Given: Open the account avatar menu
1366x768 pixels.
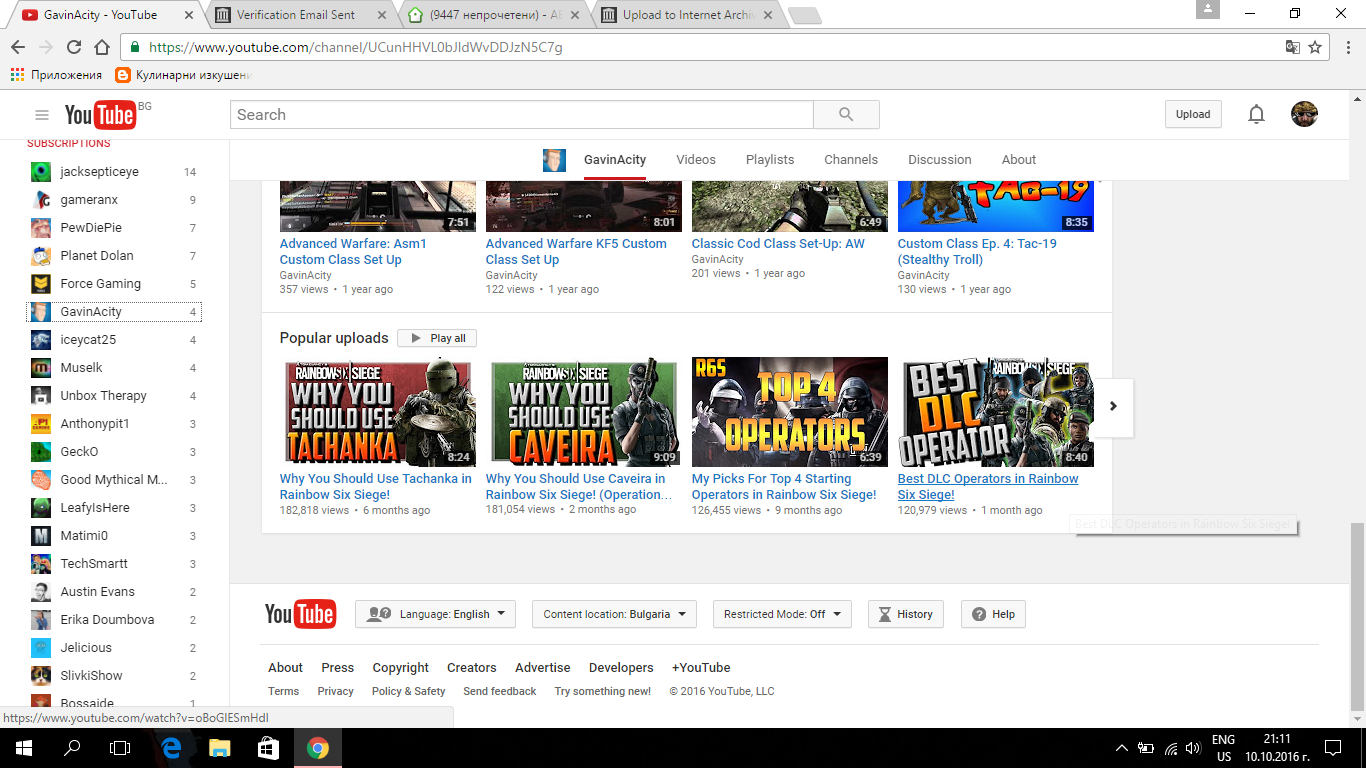Looking at the screenshot, I should click(x=1304, y=114).
